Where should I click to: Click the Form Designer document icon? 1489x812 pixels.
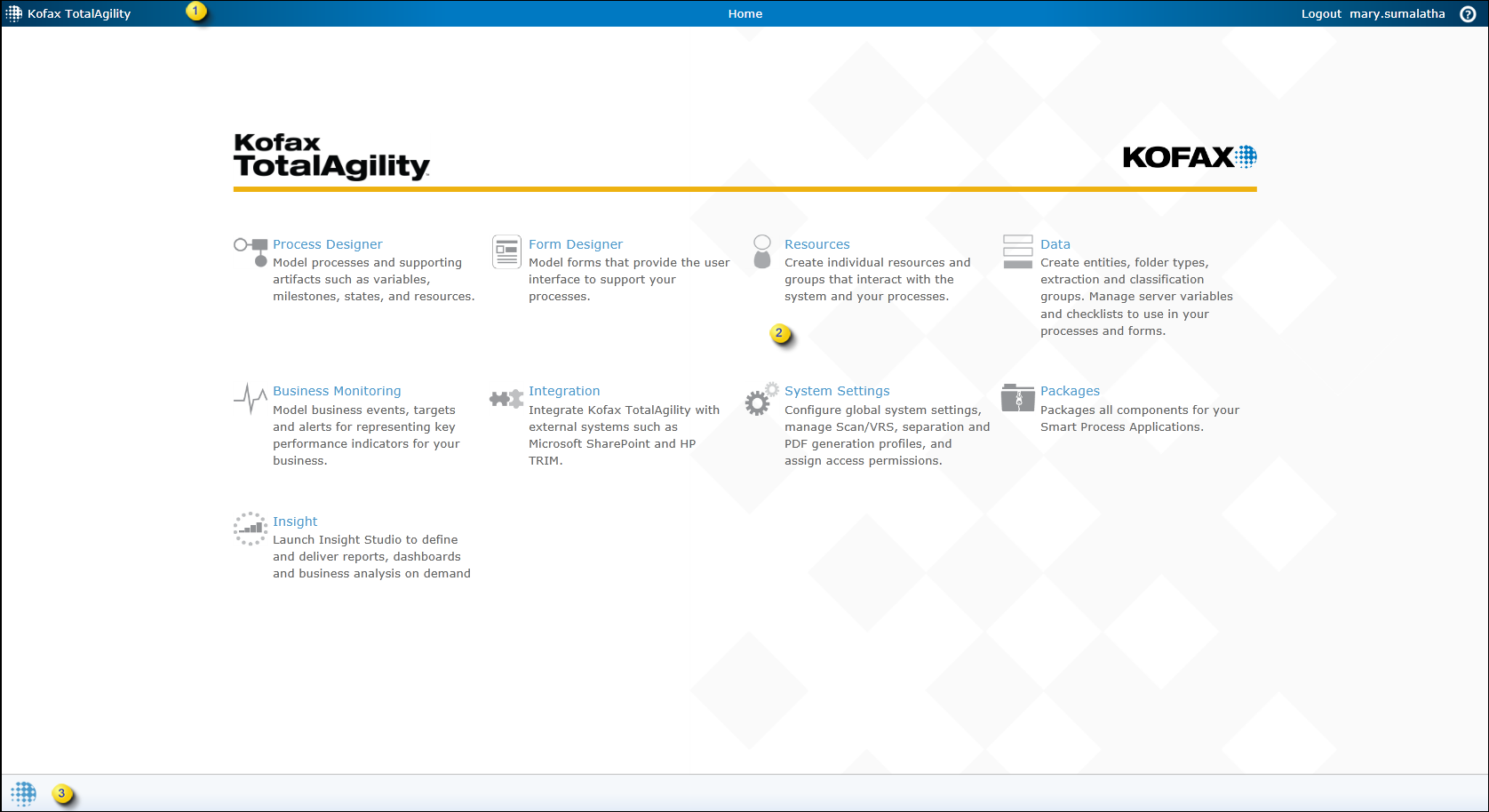click(x=506, y=251)
